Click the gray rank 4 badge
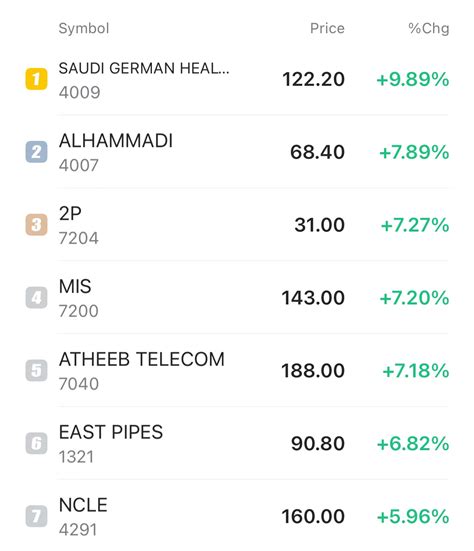Image resolution: width=474 pixels, height=551 pixels. coord(36,297)
